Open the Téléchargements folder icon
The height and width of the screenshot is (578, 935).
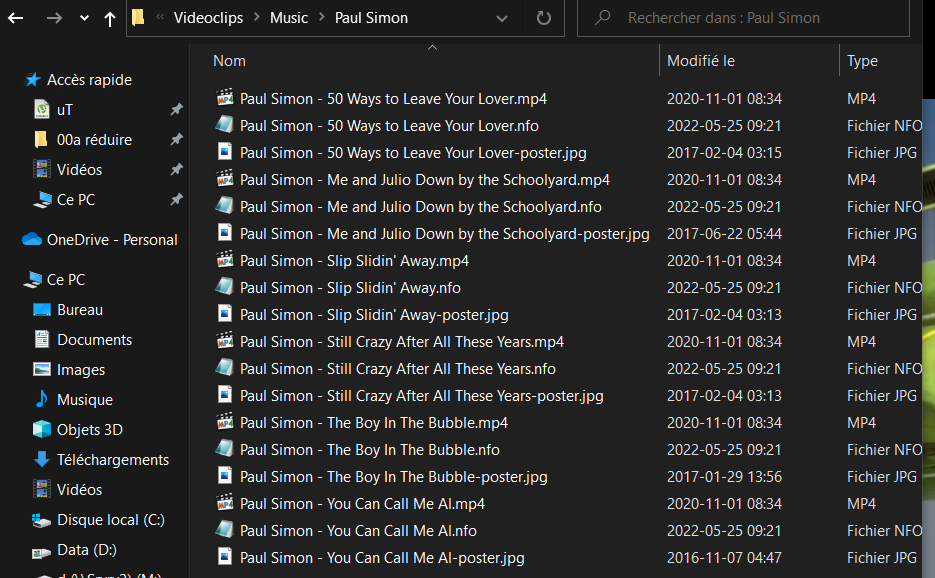pyautogui.click(x=42, y=460)
